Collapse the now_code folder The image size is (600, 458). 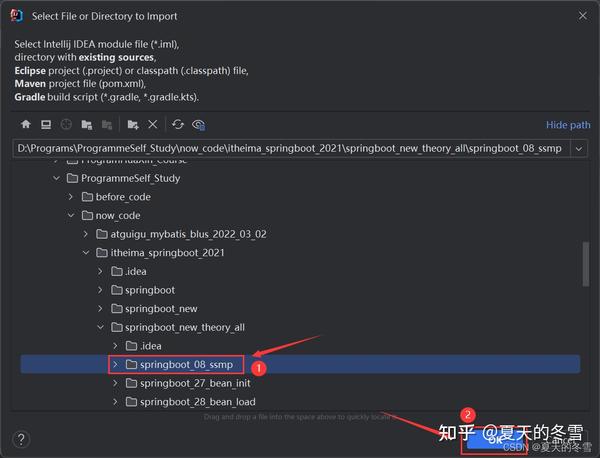pos(71,215)
